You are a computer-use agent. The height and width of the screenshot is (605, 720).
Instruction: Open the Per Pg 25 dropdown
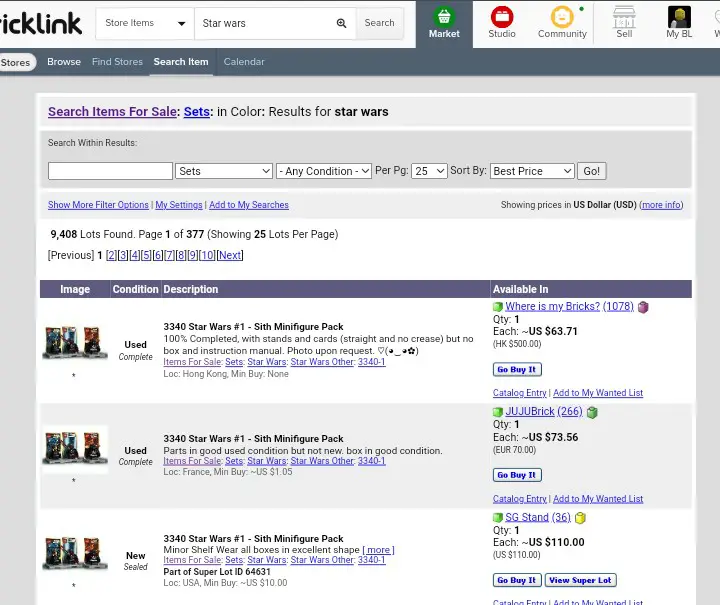pyautogui.click(x=429, y=171)
